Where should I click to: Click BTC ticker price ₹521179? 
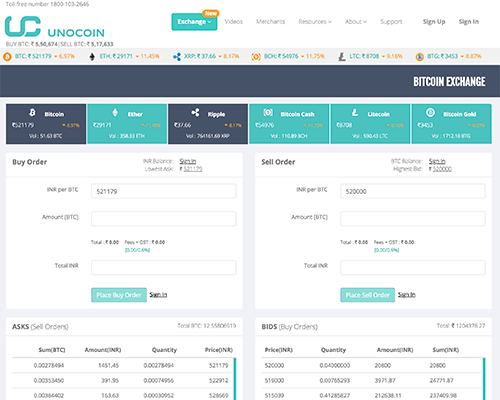click(x=39, y=56)
